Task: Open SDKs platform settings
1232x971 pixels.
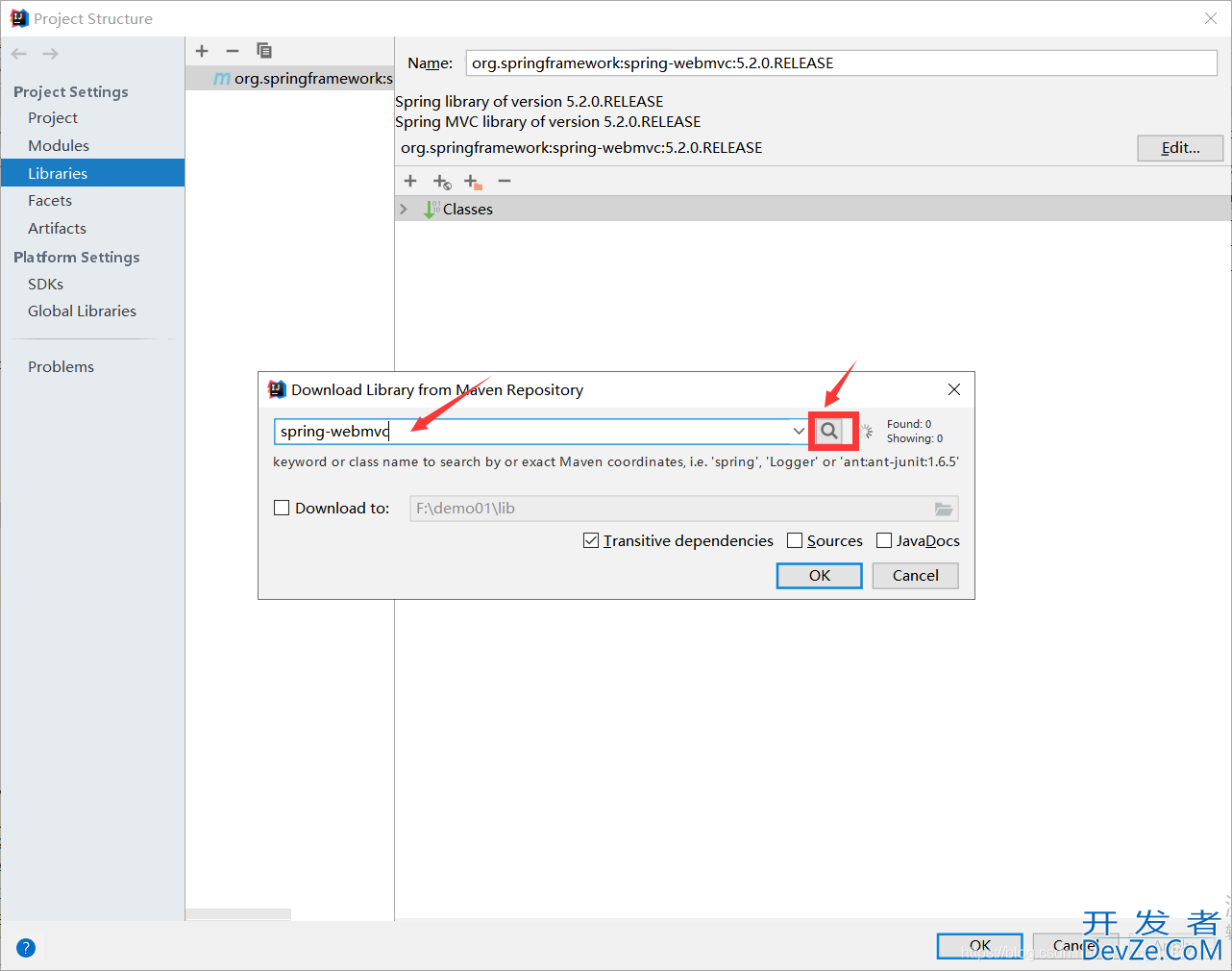Action: (x=45, y=284)
